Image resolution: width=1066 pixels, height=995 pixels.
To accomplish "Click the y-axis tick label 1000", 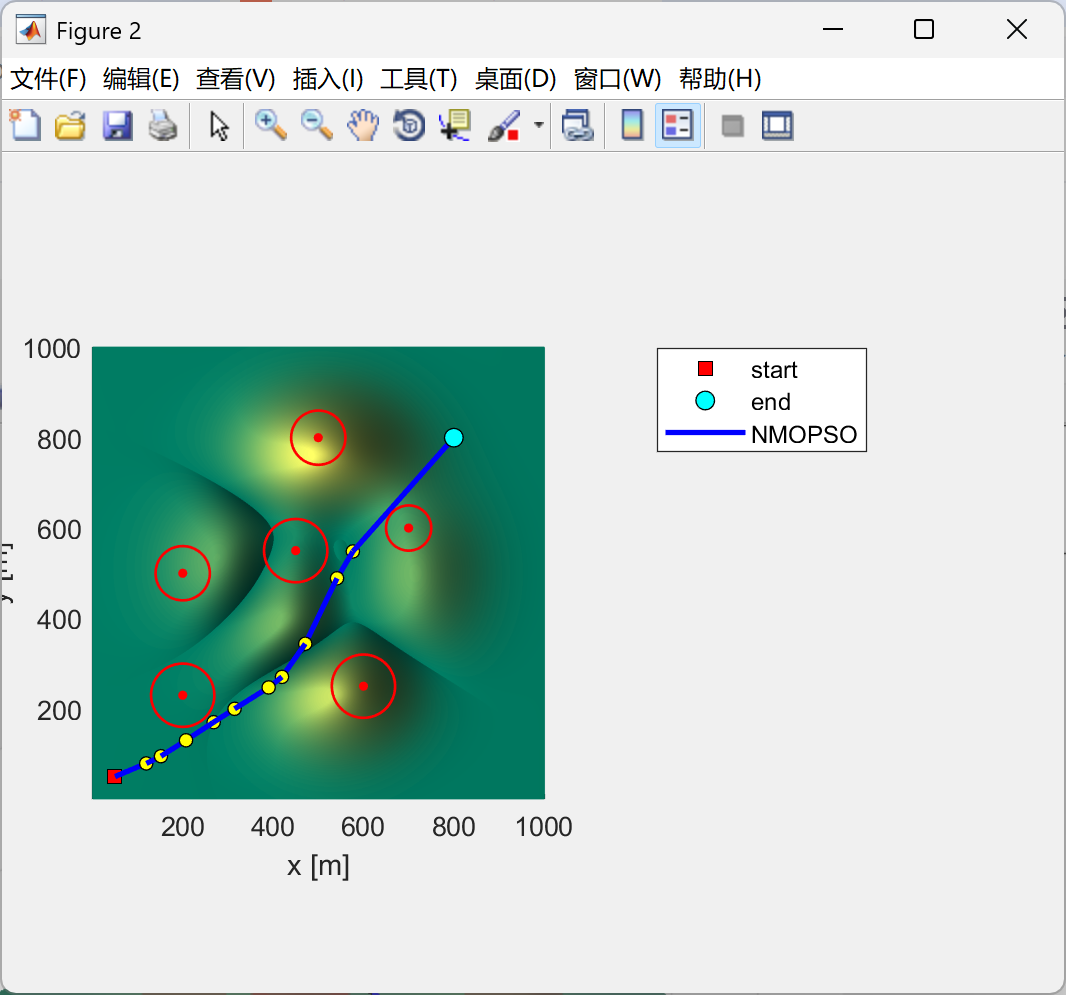I will [52, 349].
